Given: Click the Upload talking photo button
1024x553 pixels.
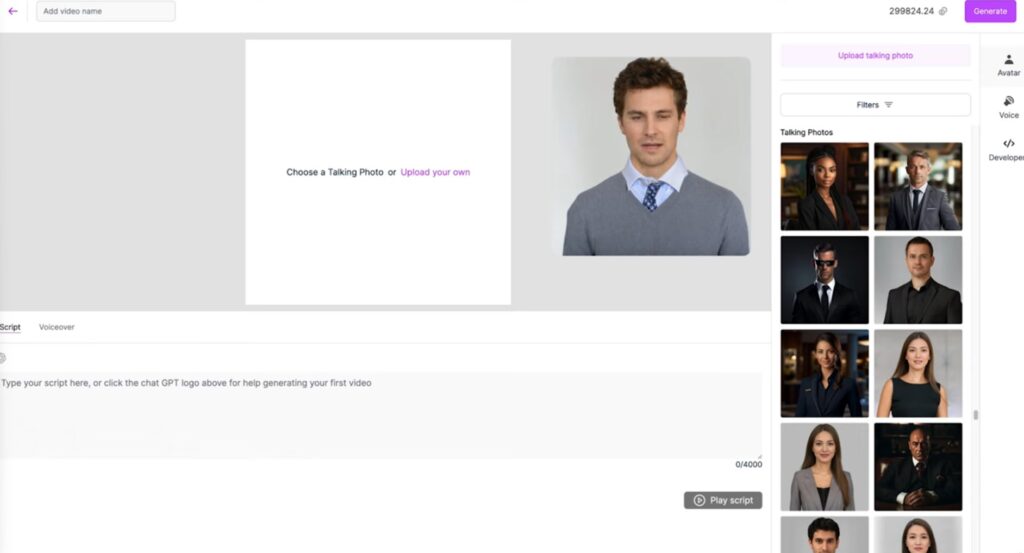Looking at the screenshot, I should (x=875, y=56).
